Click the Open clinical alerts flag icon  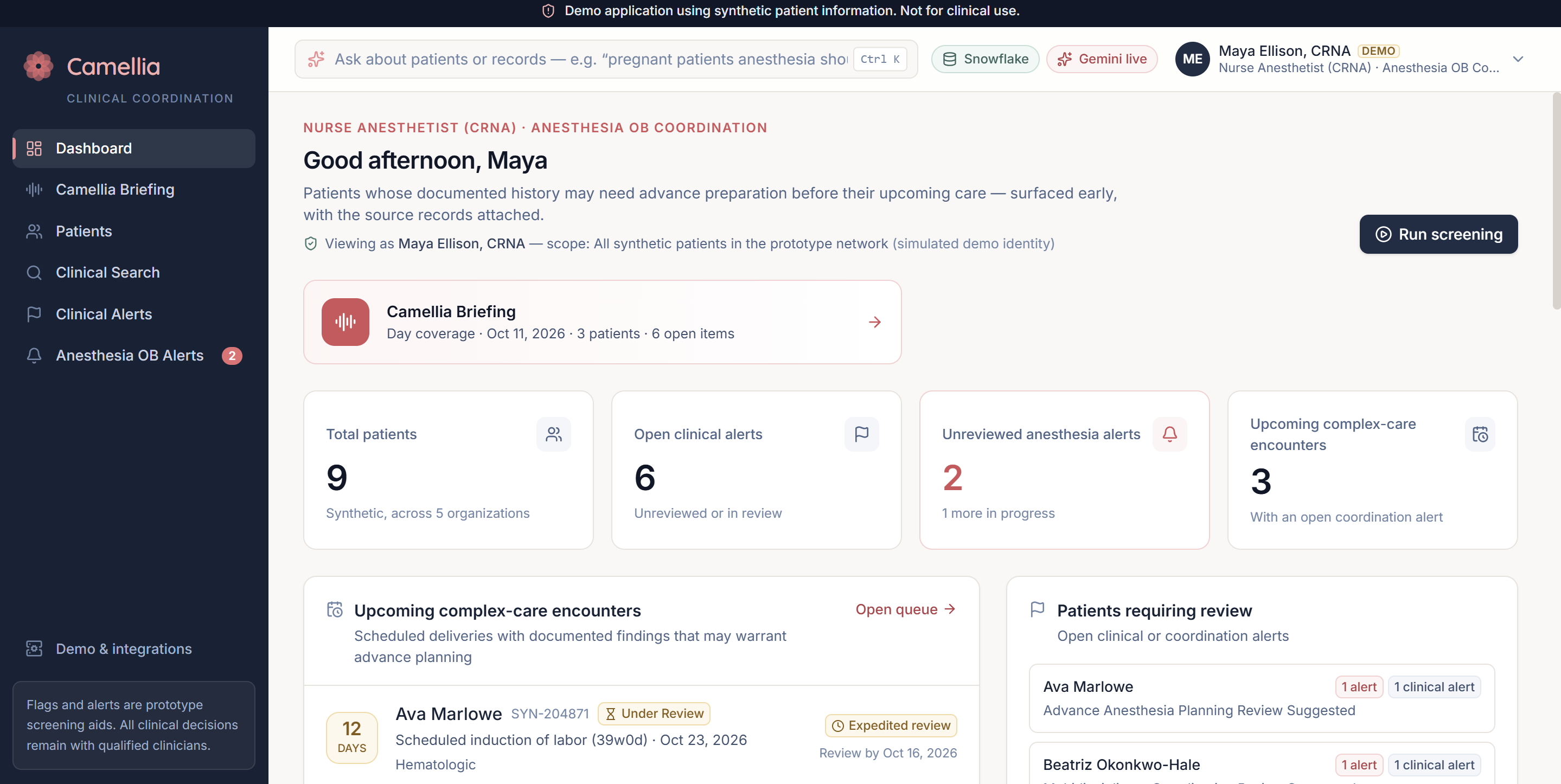(862, 434)
